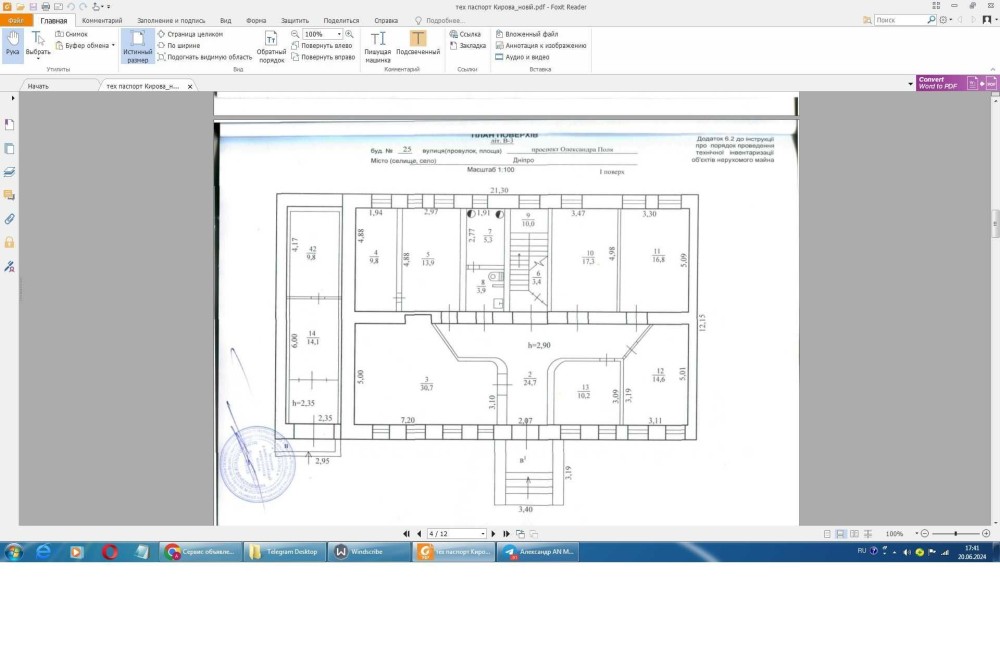Open the Security lock panel

[x=10, y=242]
